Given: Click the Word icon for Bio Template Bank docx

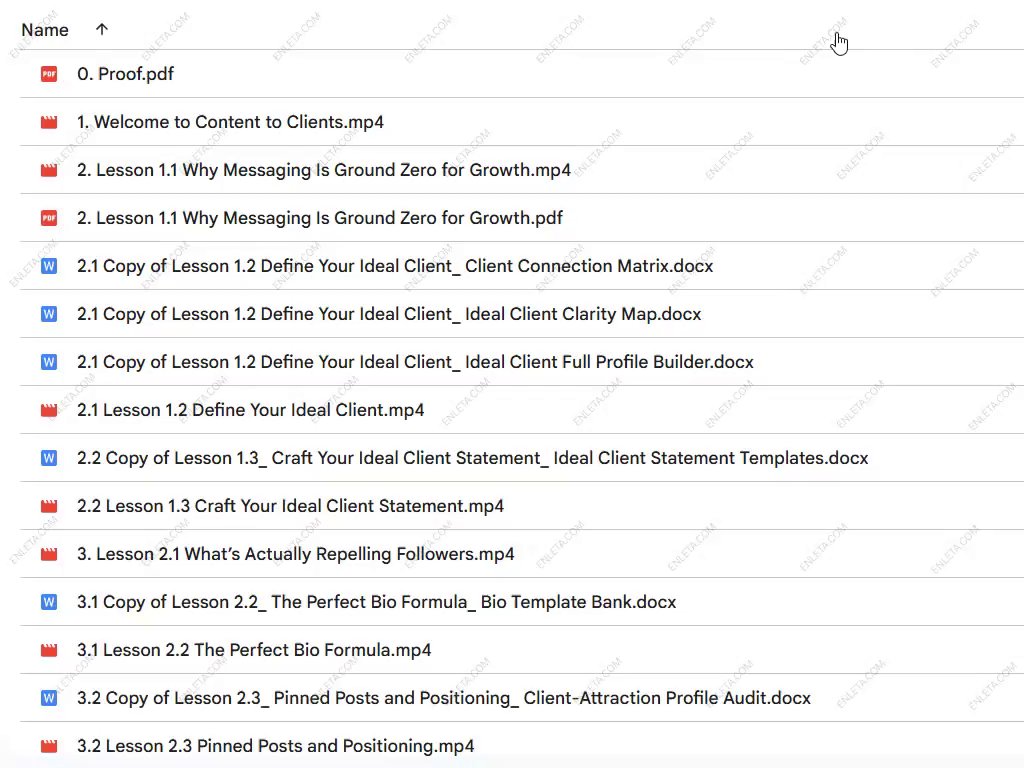Looking at the screenshot, I should (49, 602).
